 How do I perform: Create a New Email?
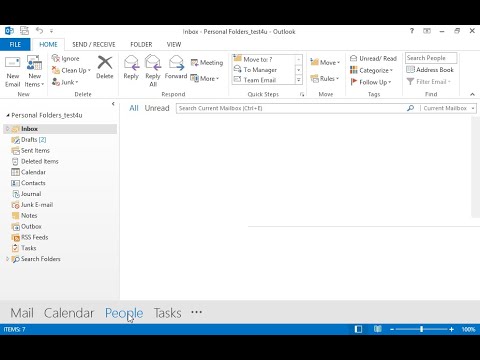point(13,72)
